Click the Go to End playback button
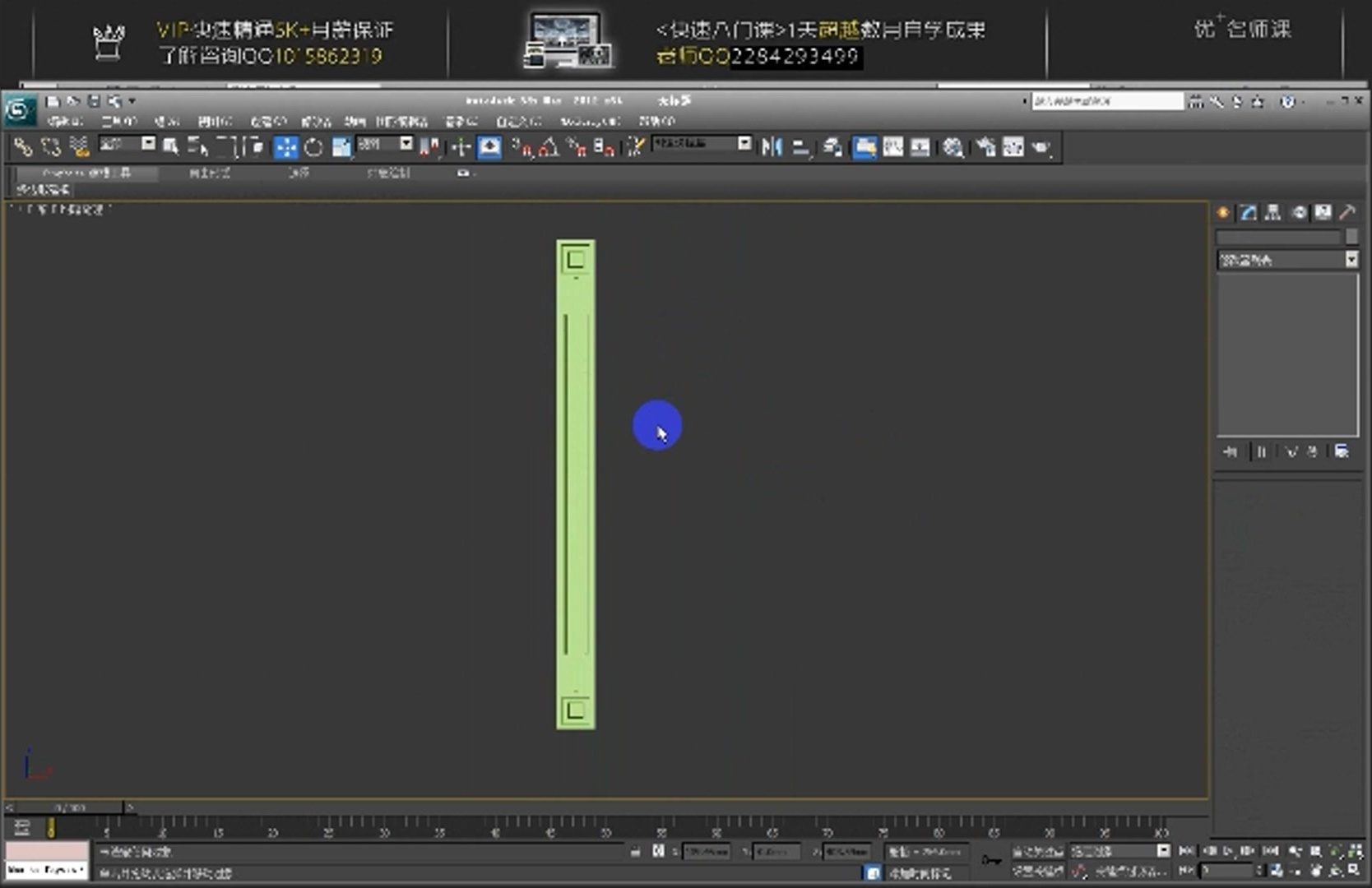This screenshot has height=888, width=1372. tap(1271, 851)
